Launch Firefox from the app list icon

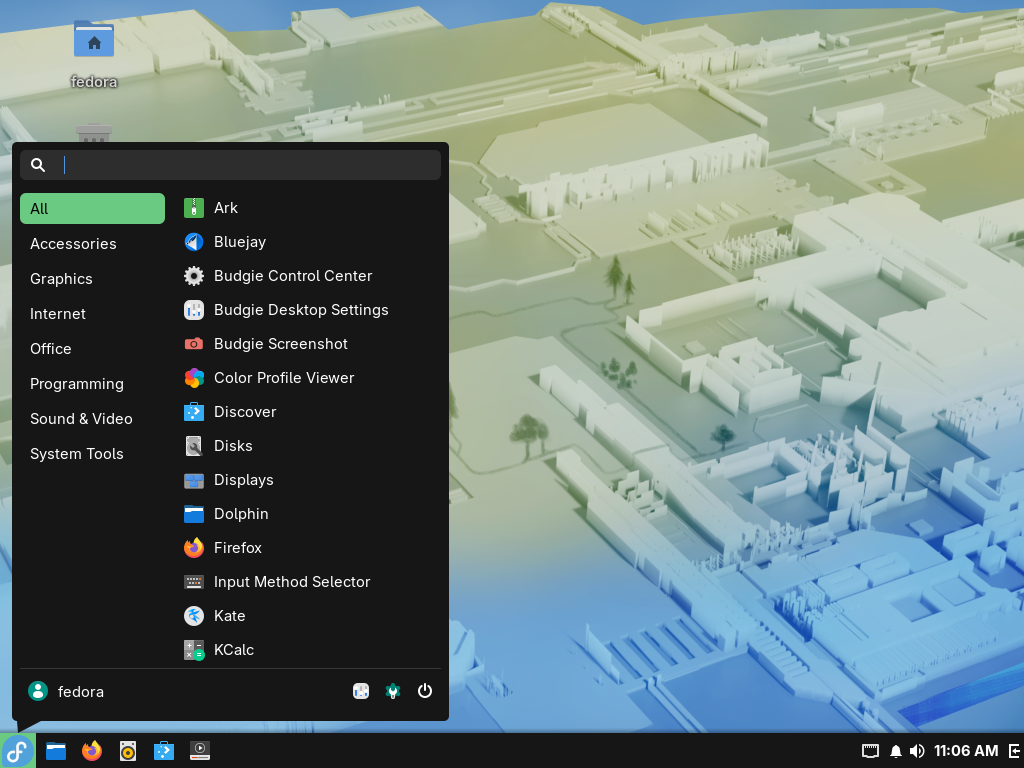point(194,548)
